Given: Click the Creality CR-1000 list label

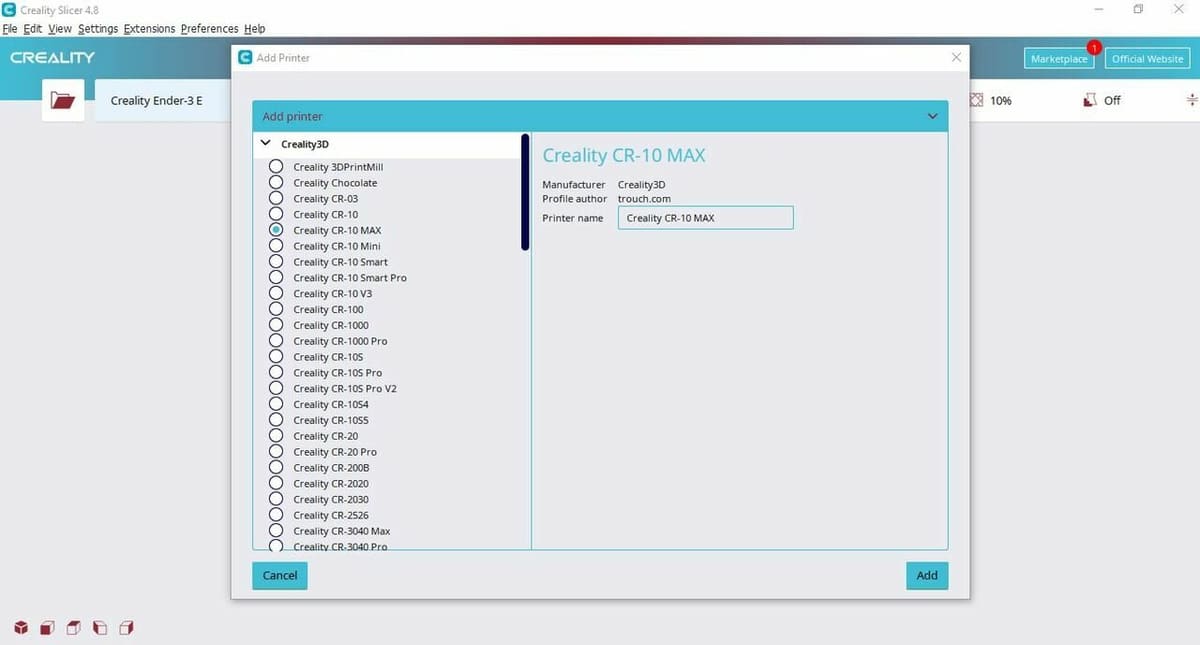Looking at the screenshot, I should [331, 325].
